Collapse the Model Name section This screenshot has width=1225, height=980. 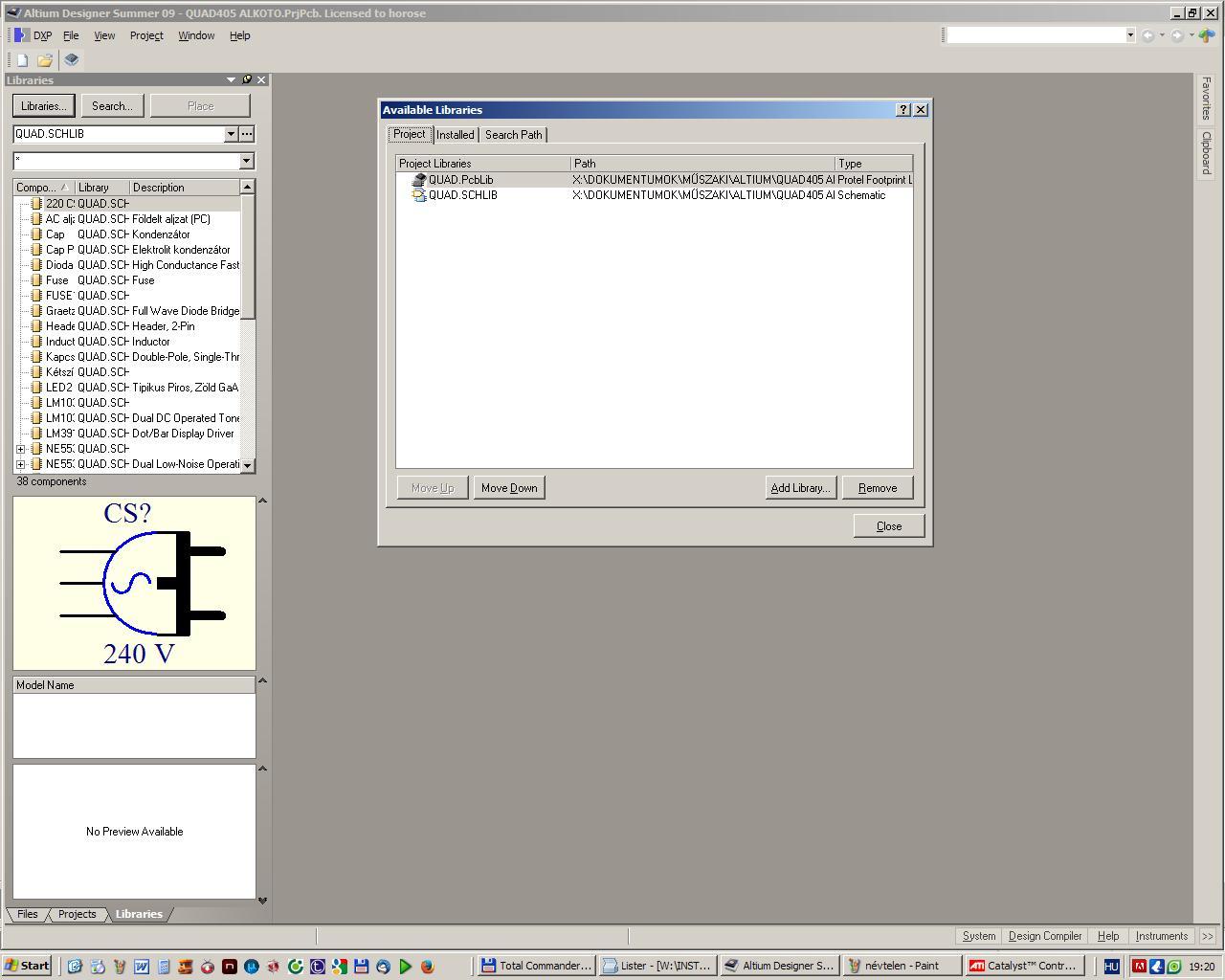coord(263,680)
